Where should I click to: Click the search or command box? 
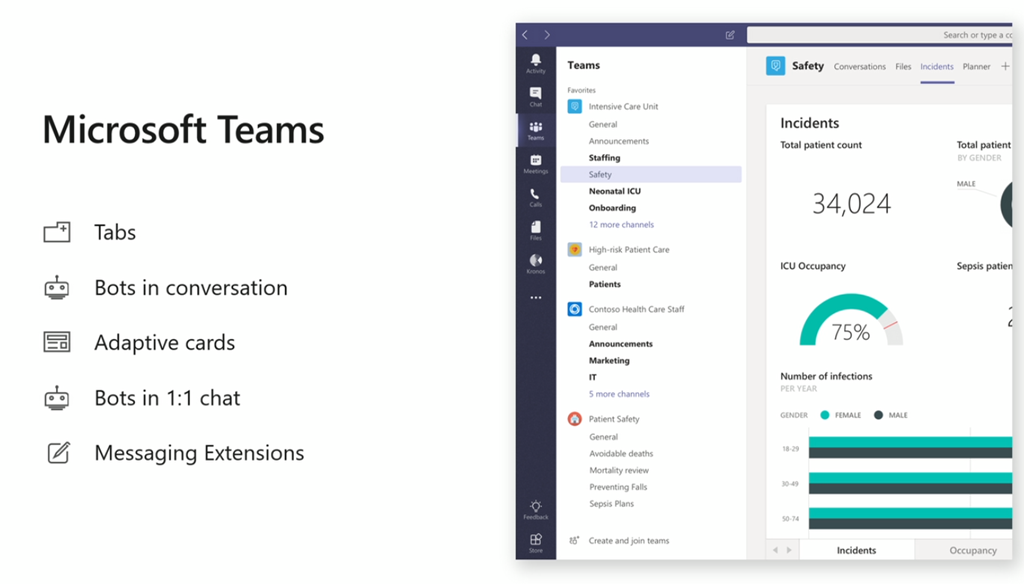pos(879,35)
